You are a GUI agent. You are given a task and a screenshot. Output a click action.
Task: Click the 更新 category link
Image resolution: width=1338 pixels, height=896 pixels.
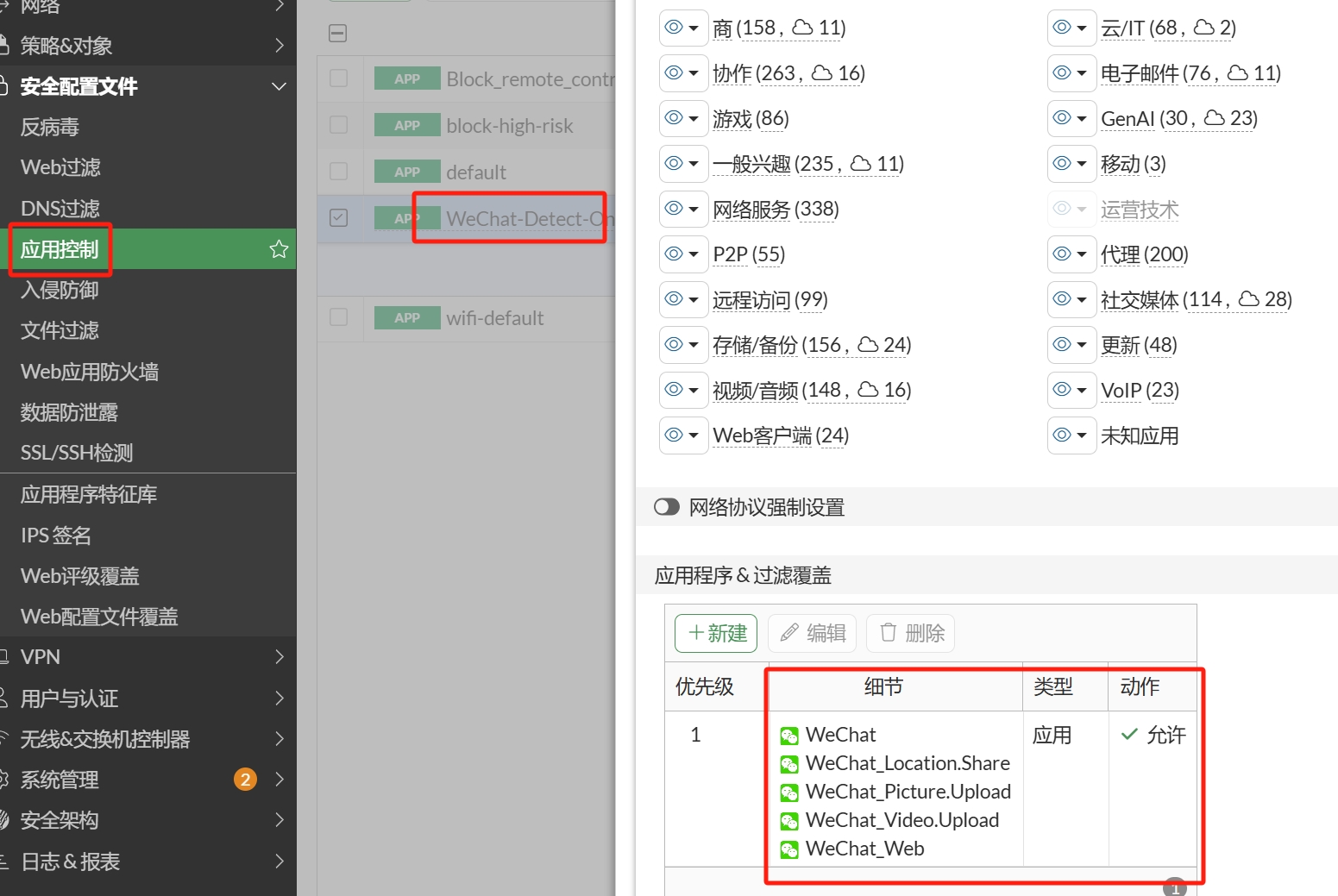click(x=1121, y=345)
